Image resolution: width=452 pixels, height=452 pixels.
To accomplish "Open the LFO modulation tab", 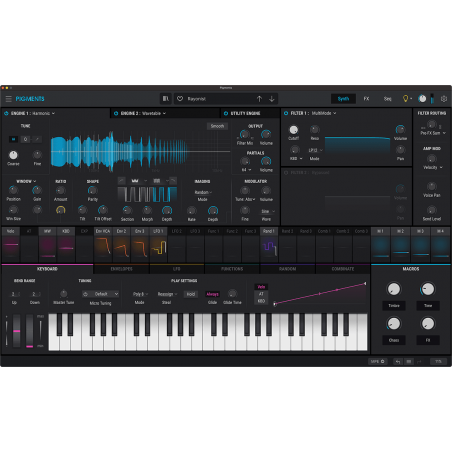I will pyautogui.click(x=177, y=269).
